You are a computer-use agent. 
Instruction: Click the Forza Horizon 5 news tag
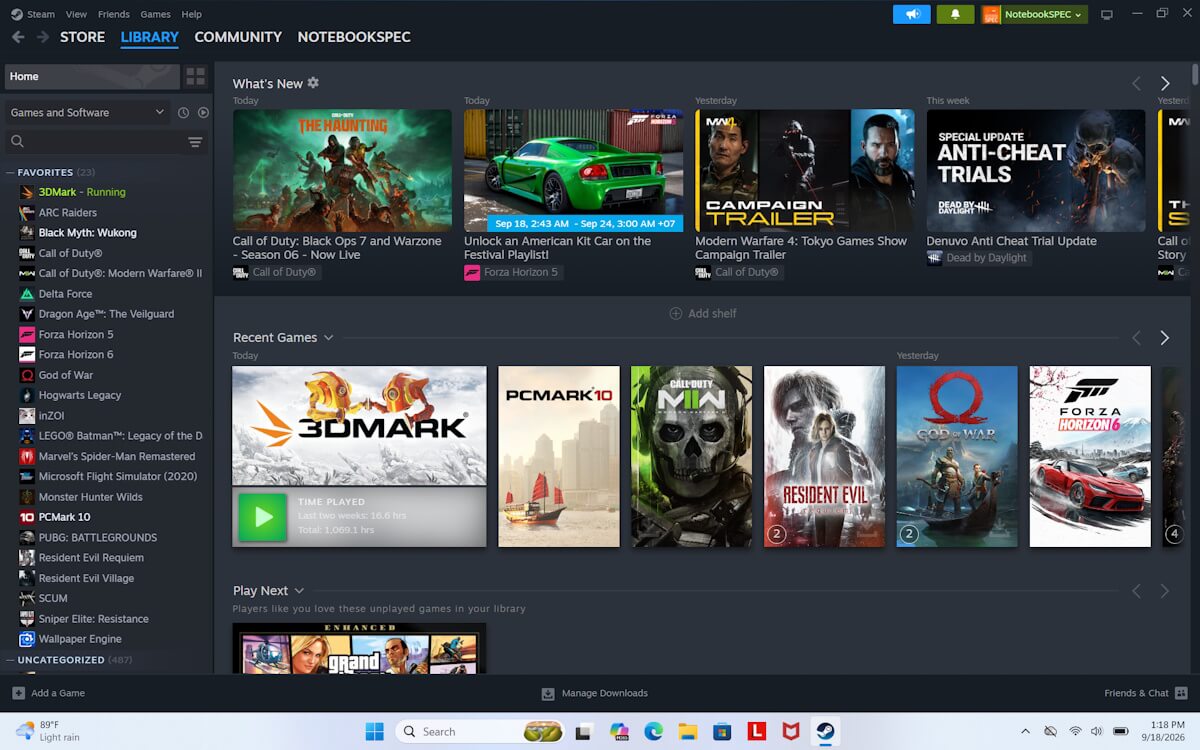point(511,272)
